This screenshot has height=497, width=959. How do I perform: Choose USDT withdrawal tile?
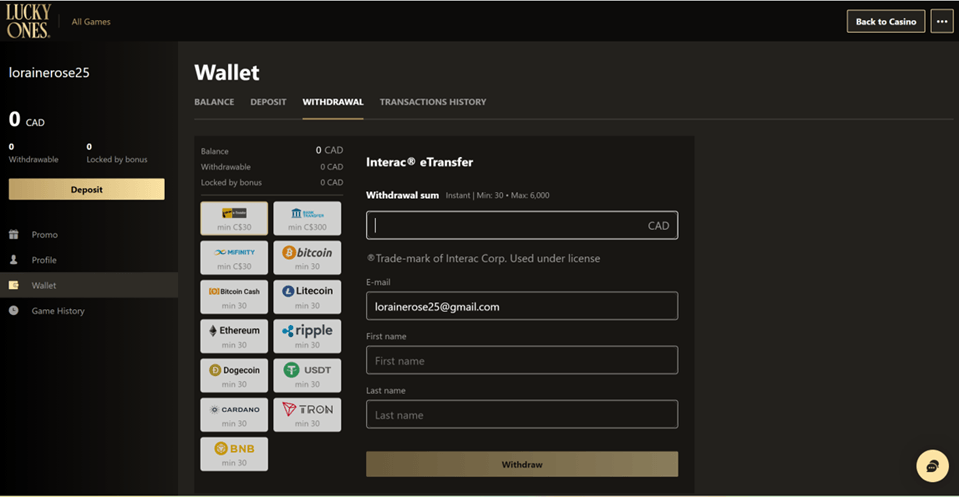click(307, 374)
